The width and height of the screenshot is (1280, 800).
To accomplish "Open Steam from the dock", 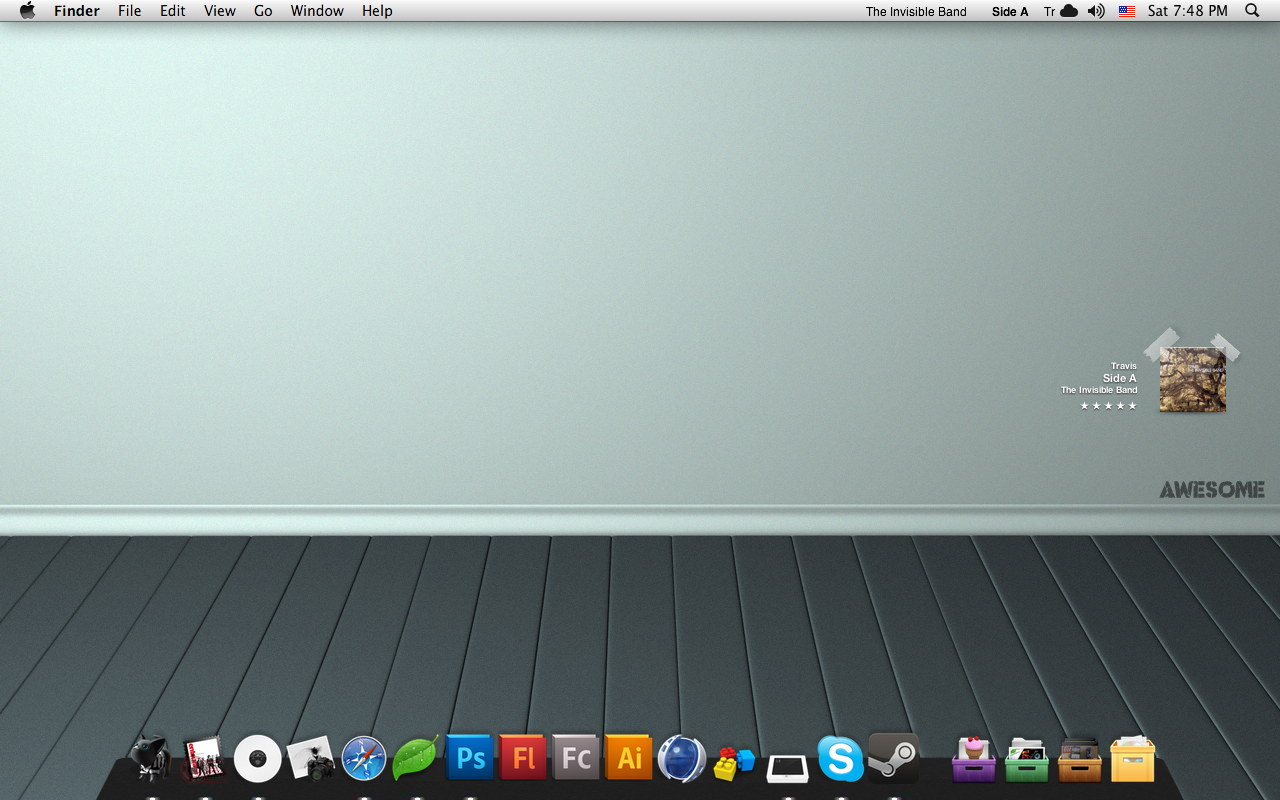I will pyautogui.click(x=893, y=757).
